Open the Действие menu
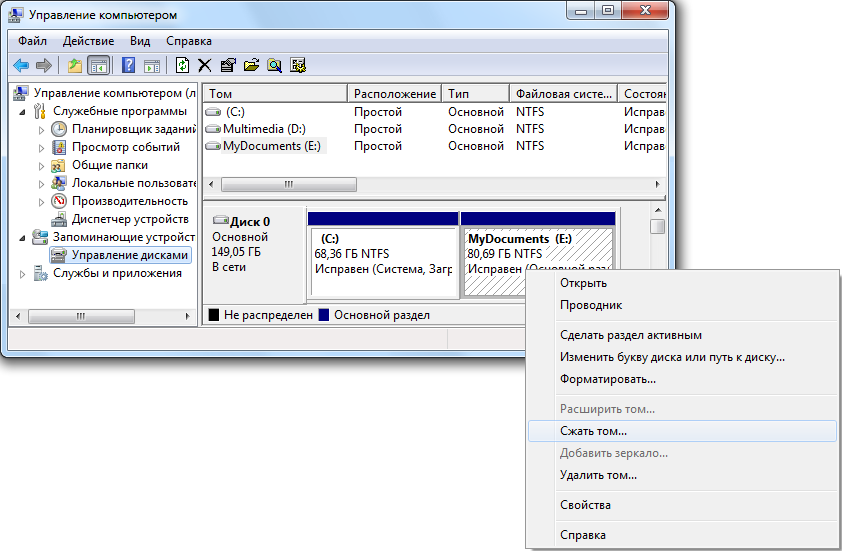842x551 pixels. tap(89, 41)
